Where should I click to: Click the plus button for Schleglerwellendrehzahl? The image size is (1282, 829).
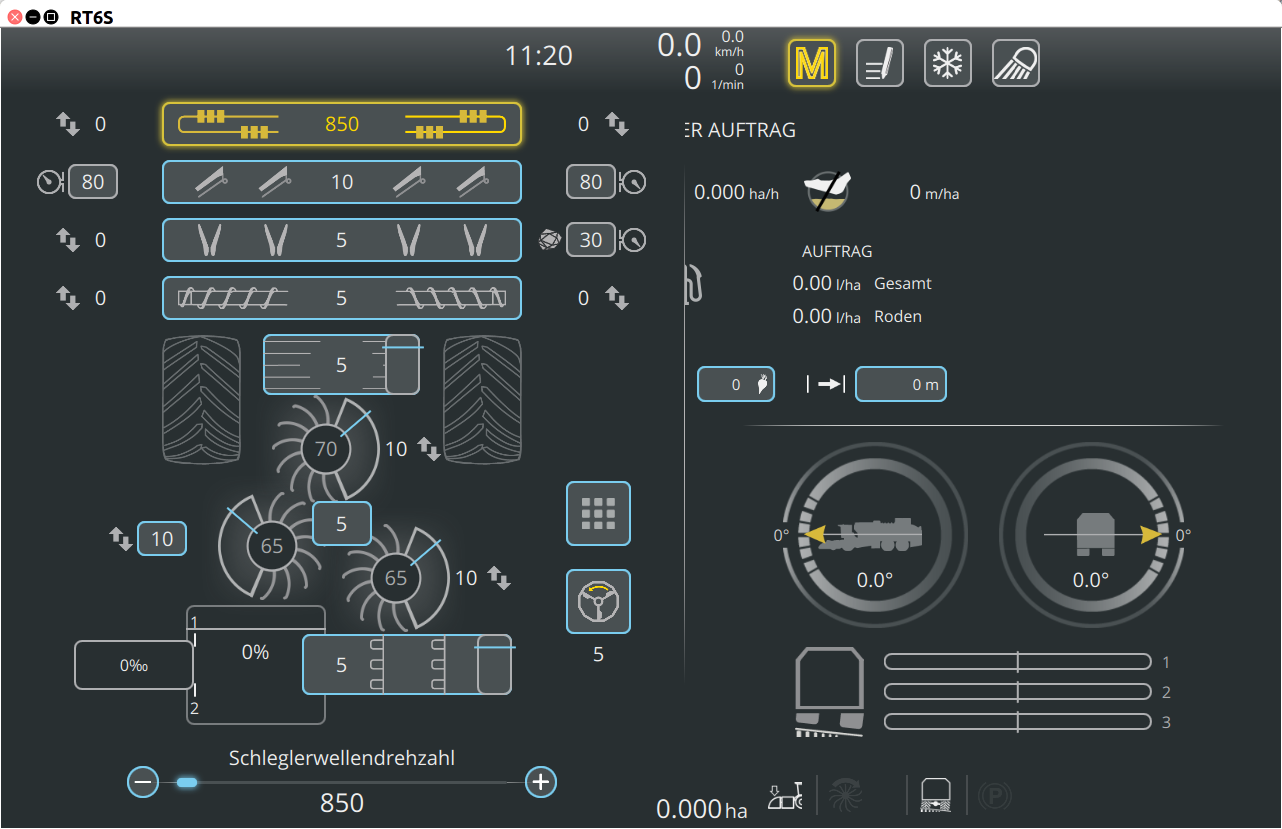coord(541,782)
